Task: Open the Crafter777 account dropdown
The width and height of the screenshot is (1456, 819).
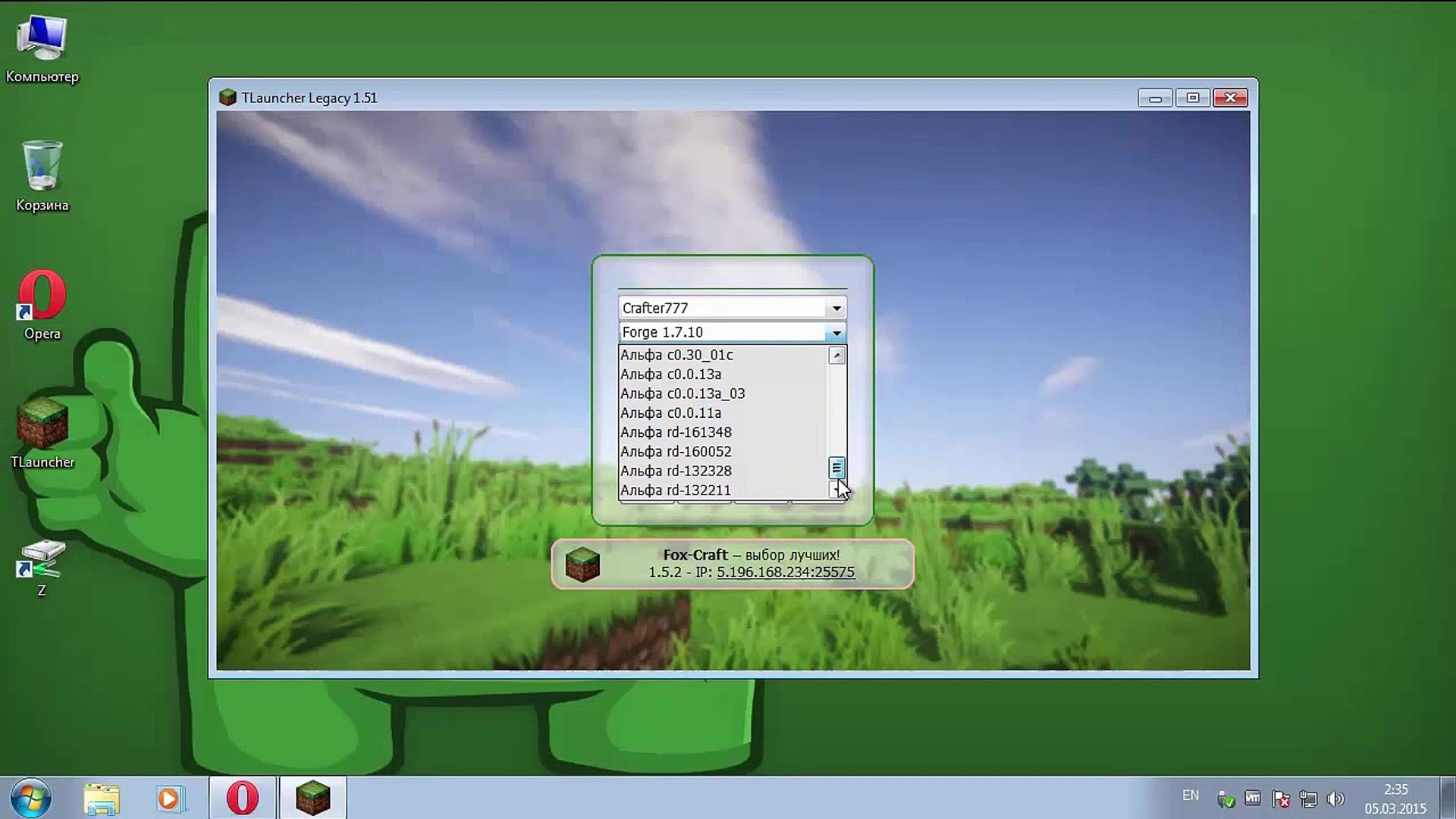Action: point(836,308)
